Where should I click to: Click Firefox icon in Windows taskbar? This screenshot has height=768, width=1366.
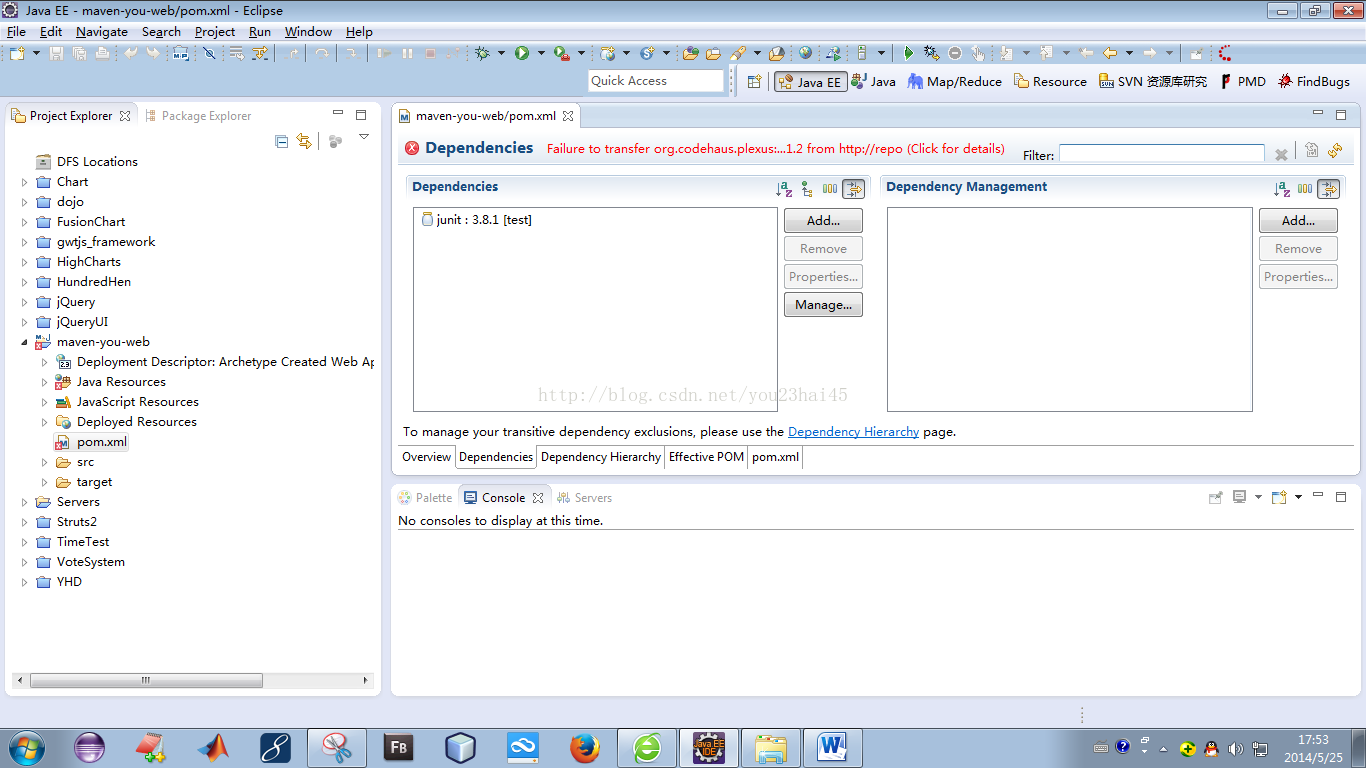[584, 747]
